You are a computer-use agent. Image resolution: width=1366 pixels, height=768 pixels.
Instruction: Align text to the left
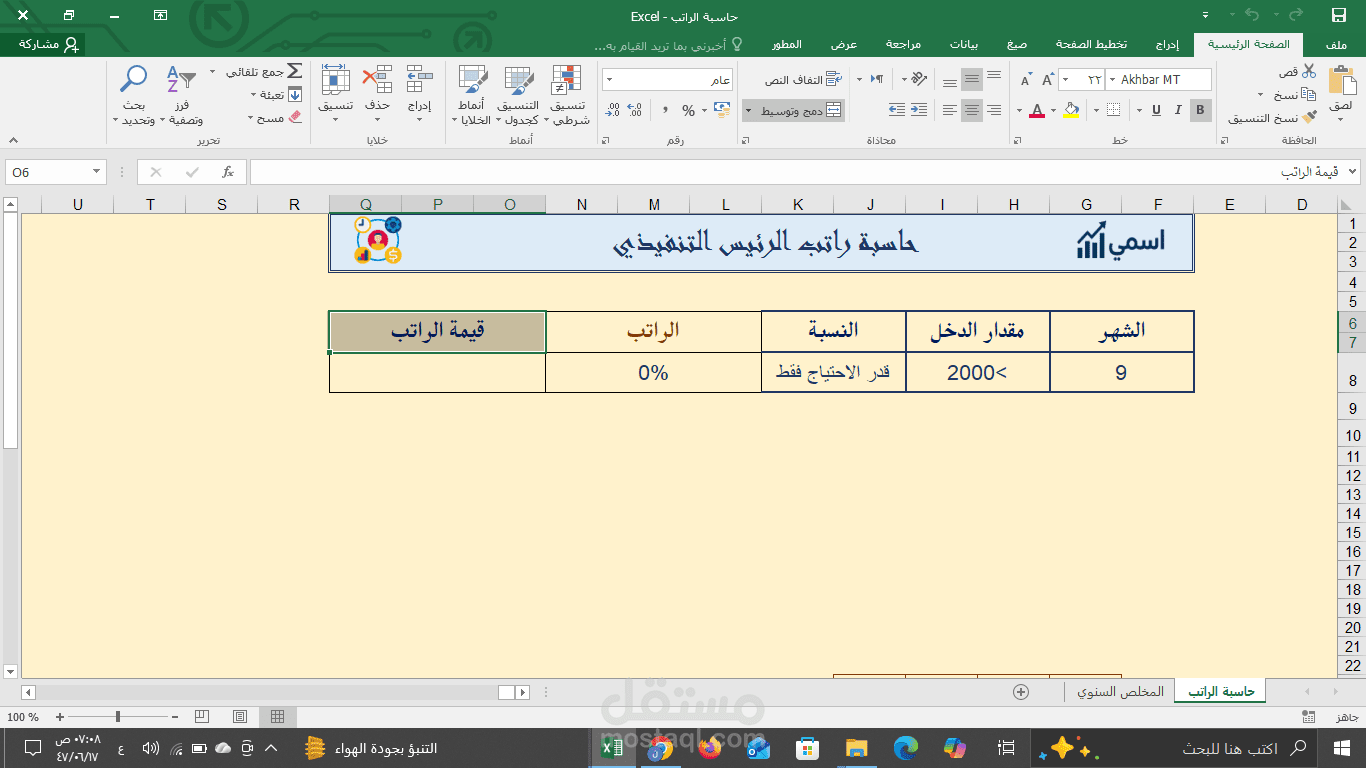[949, 110]
